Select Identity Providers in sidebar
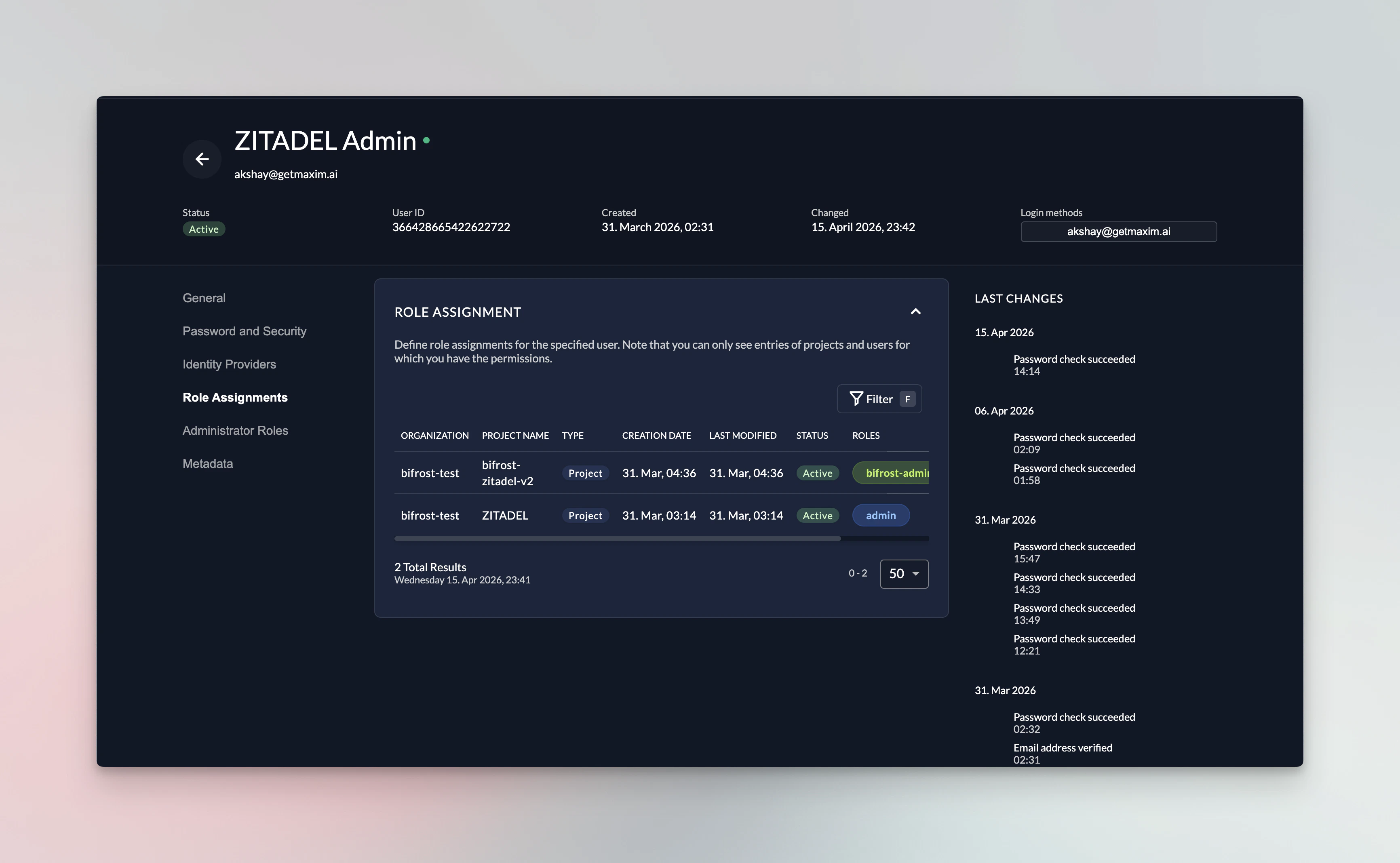Image resolution: width=1400 pixels, height=863 pixels. [x=229, y=364]
